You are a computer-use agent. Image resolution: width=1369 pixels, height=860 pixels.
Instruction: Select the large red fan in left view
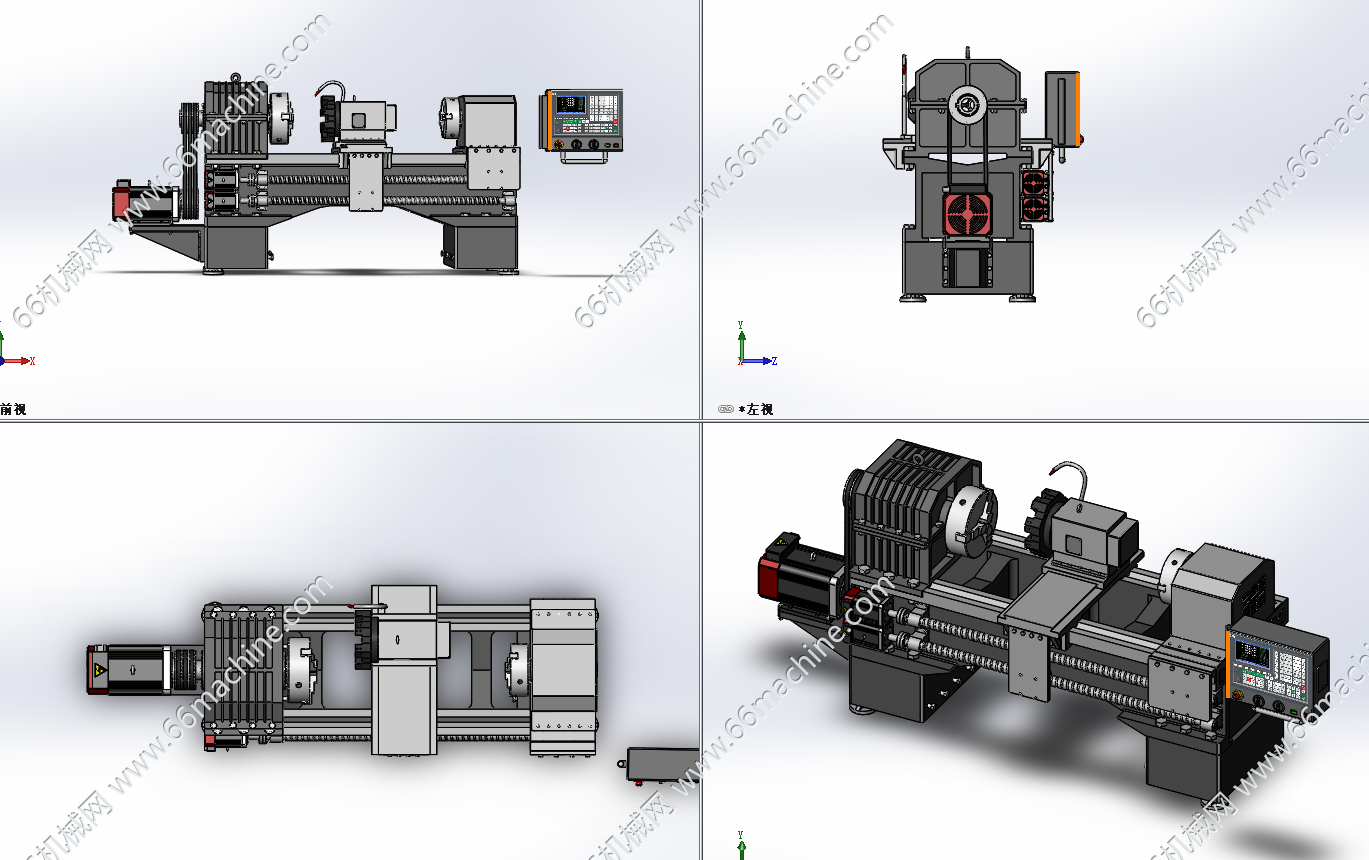tap(967, 215)
